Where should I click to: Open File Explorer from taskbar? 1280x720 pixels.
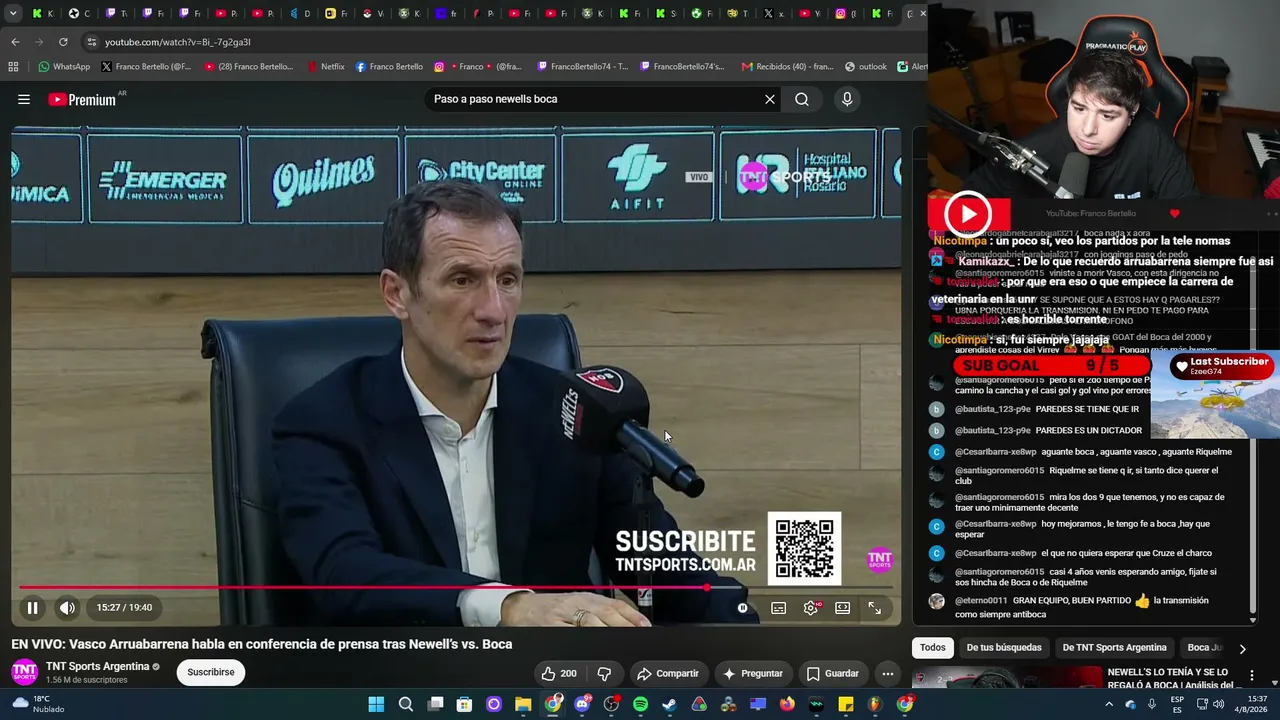tap(523, 704)
